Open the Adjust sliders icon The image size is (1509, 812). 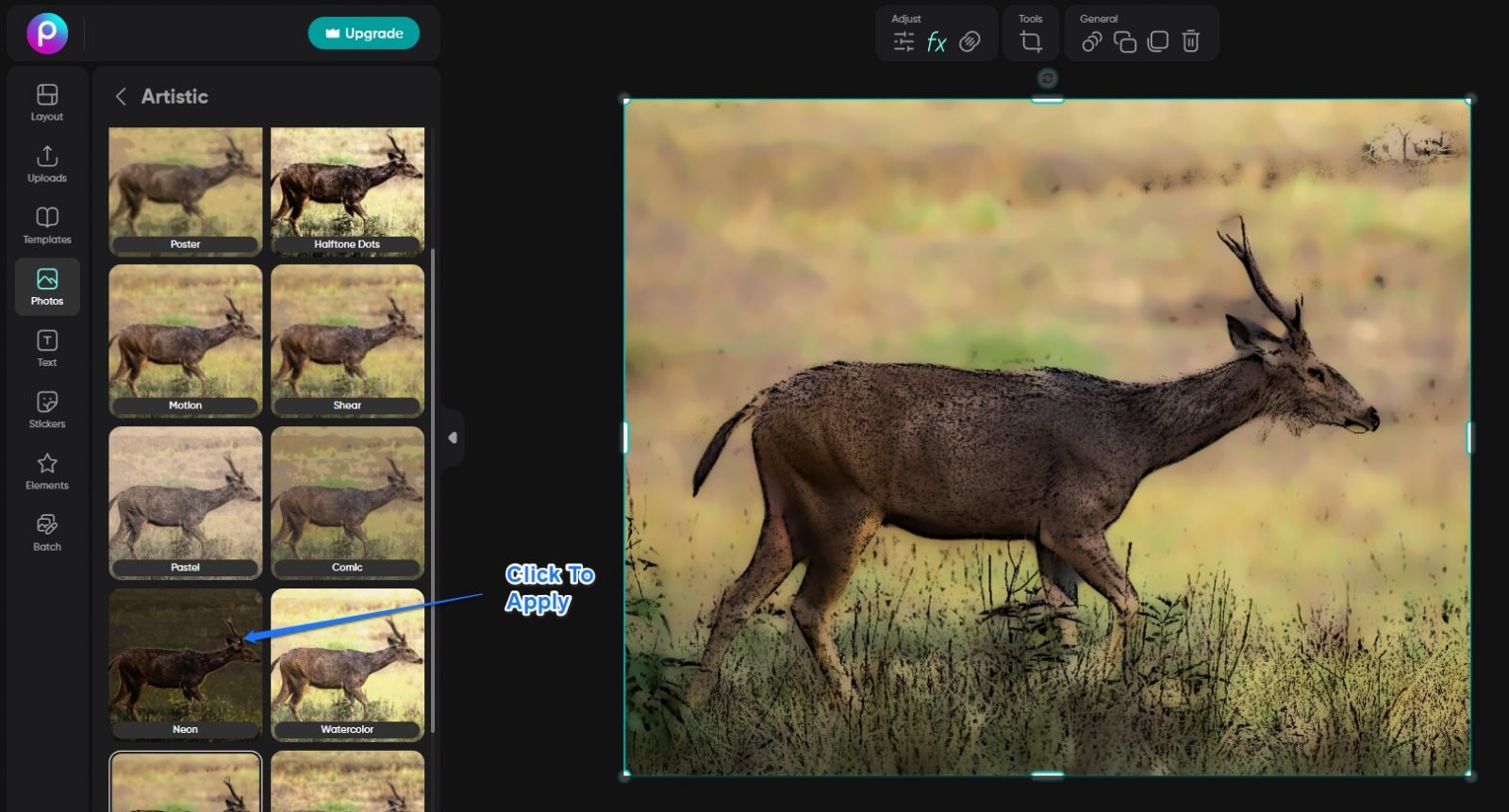pyautogui.click(x=904, y=41)
